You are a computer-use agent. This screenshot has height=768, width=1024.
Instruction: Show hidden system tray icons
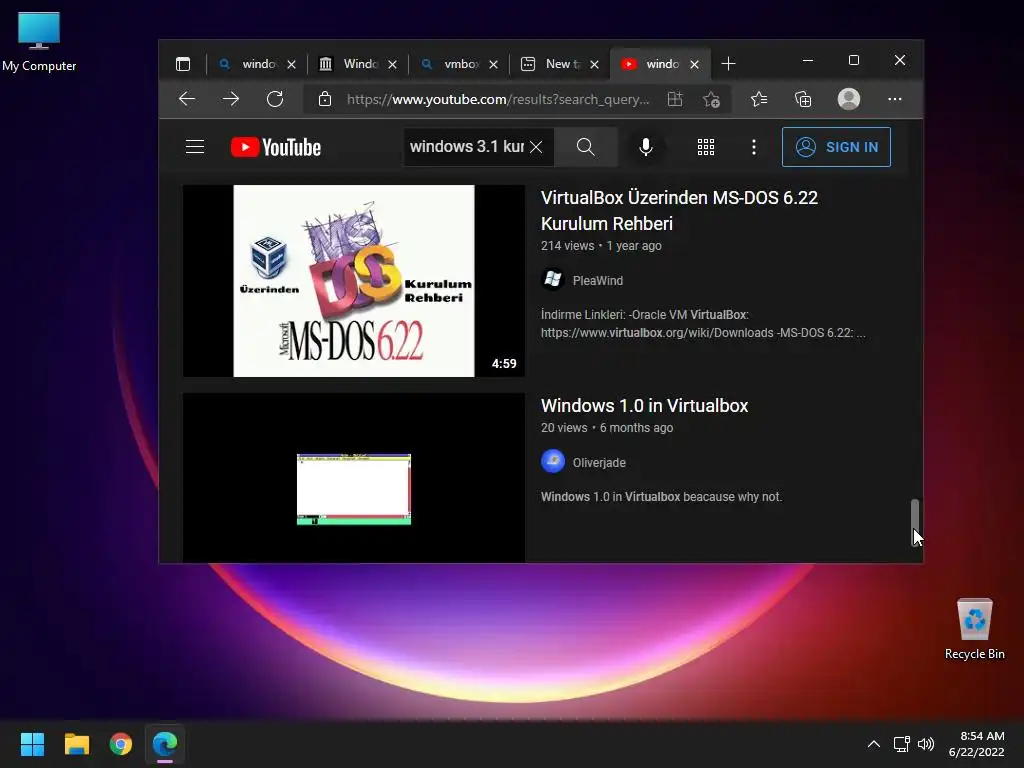(x=874, y=744)
